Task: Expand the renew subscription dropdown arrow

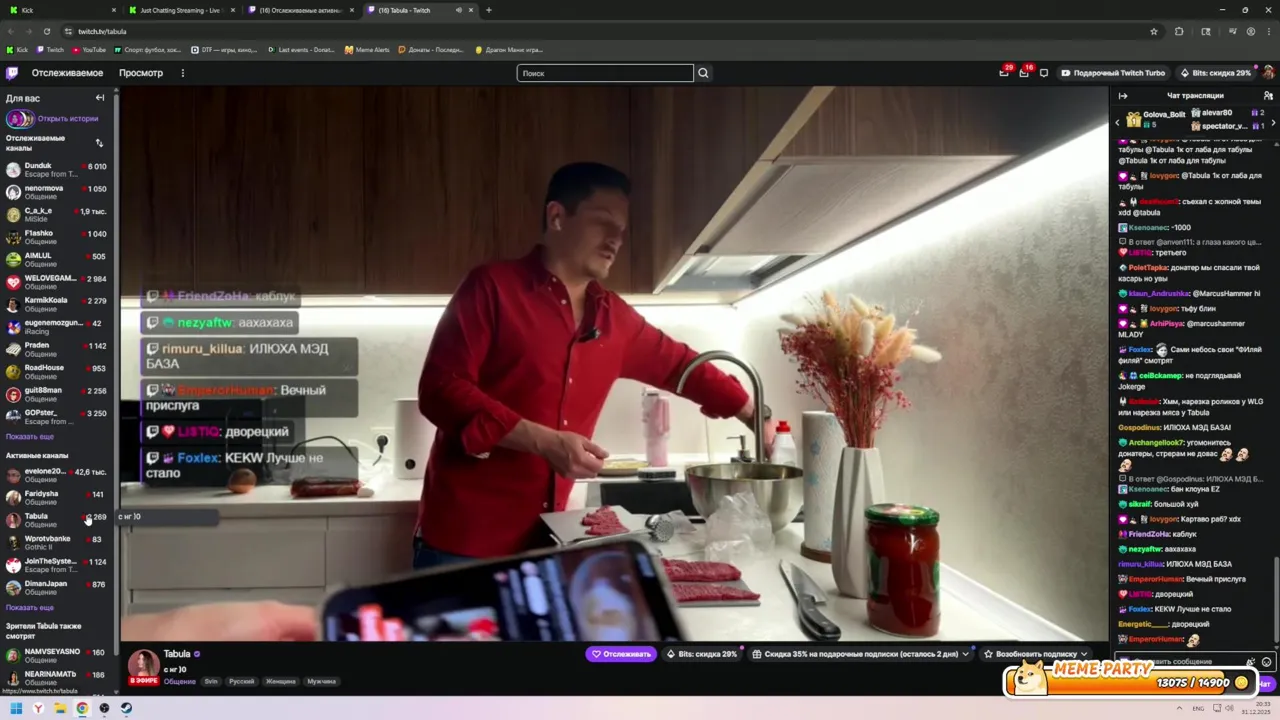Action: pos(1083,654)
